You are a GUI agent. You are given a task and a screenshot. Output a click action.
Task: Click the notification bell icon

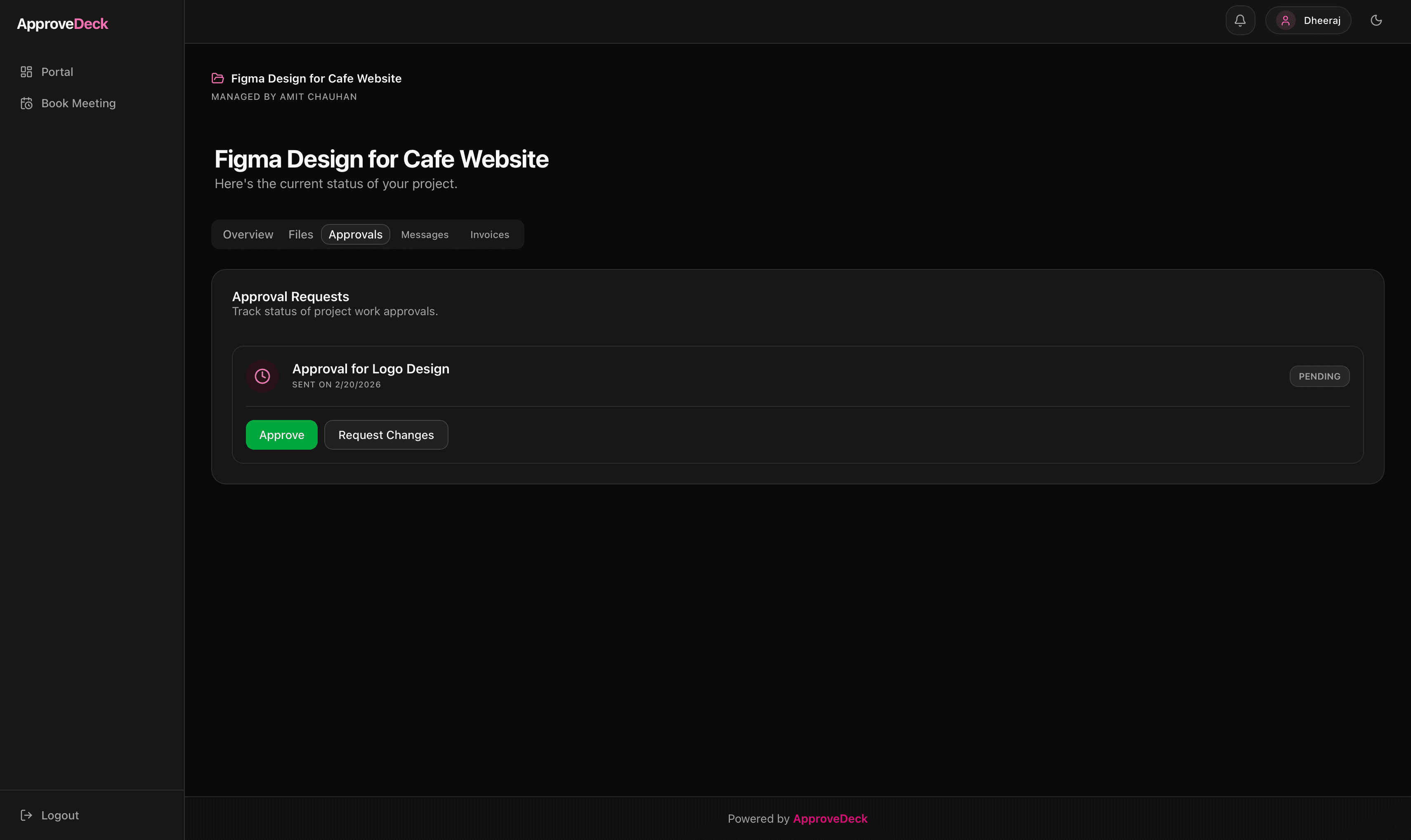click(x=1239, y=20)
